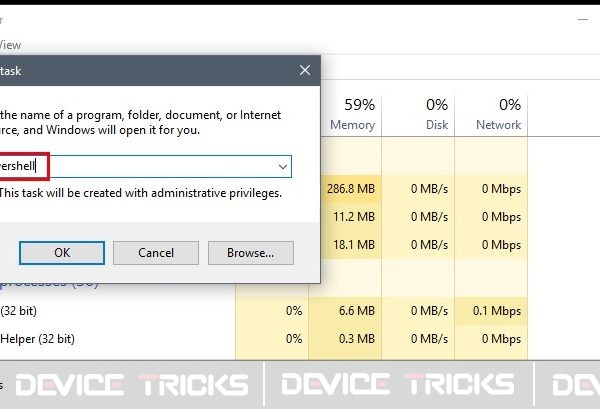Select the 6.6 MB memory cell
Screen dimensions: 600x409
357,311
